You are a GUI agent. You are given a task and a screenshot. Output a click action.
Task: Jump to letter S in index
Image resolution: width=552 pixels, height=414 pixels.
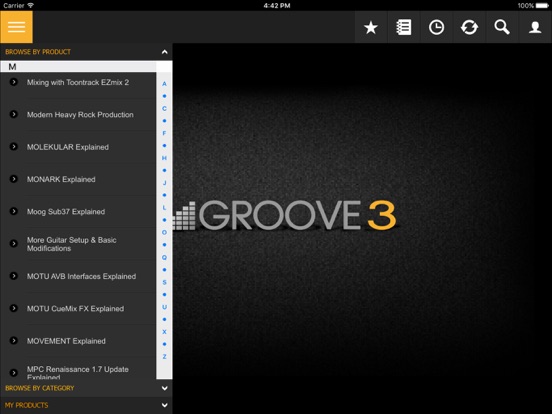[x=164, y=282]
